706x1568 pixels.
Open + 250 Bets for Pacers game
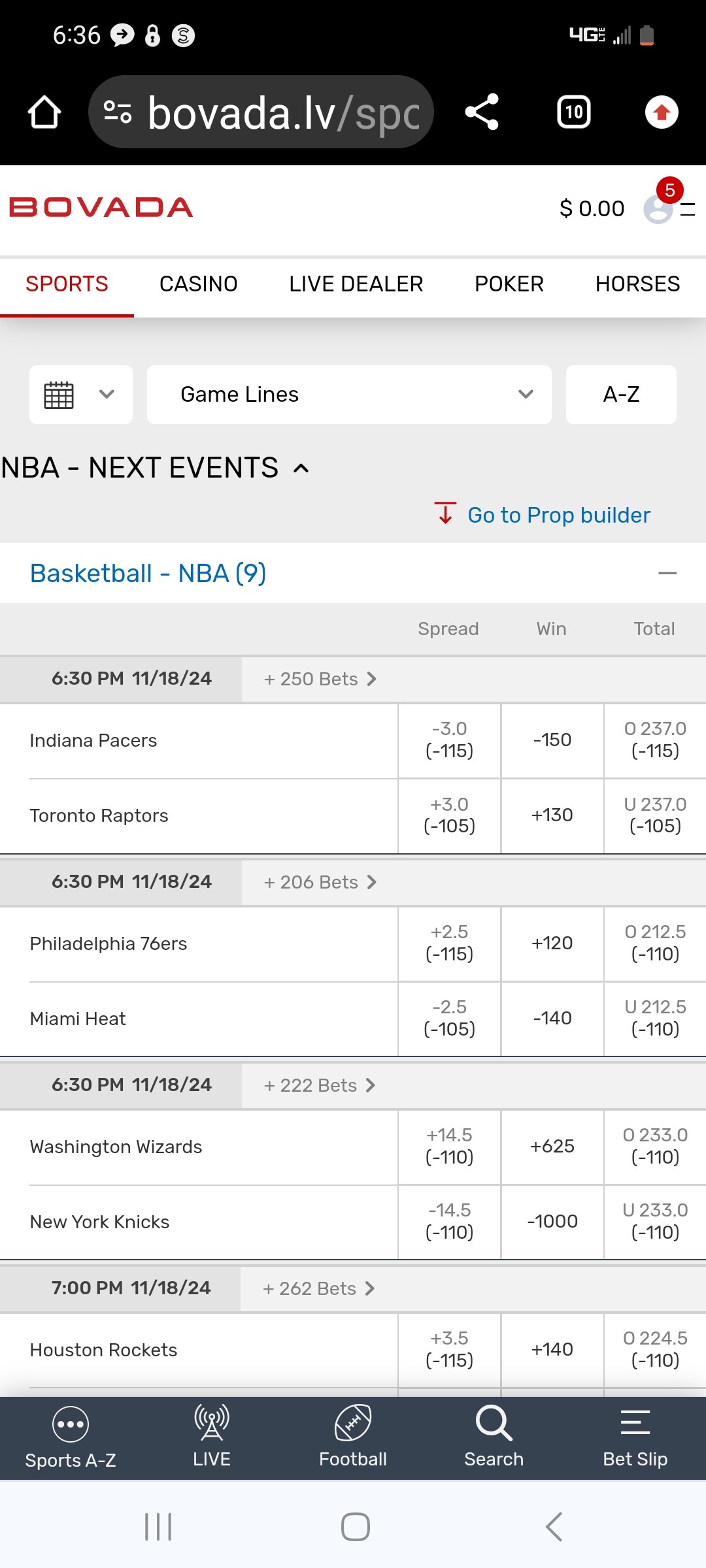coord(320,679)
